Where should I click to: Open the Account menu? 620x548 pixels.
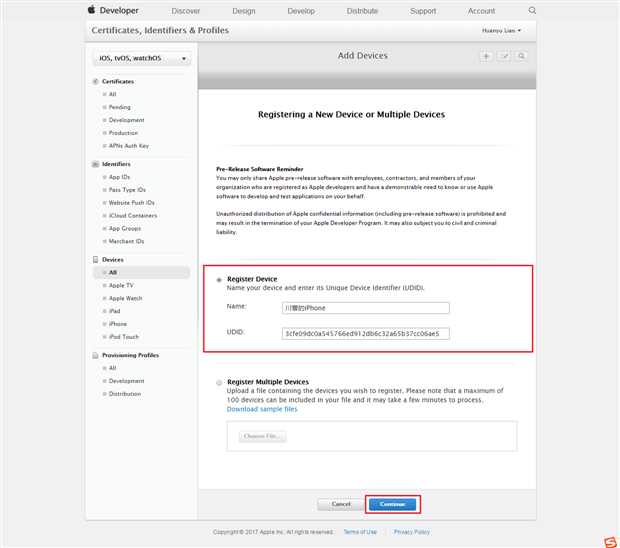(481, 11)
